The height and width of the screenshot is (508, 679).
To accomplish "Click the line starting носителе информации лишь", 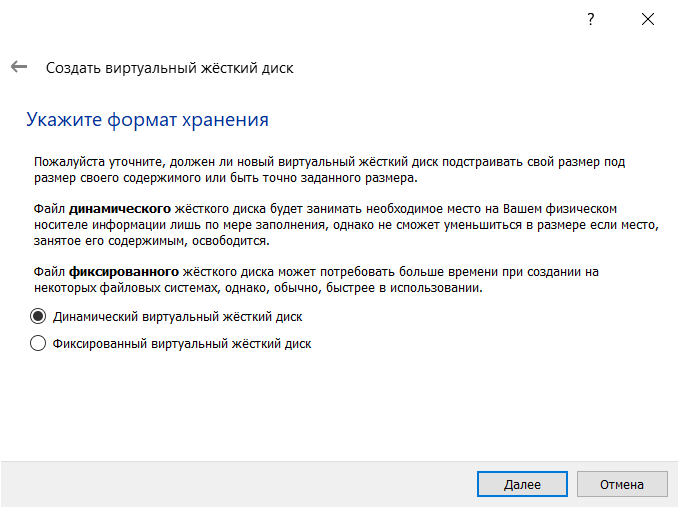I will (346, 225).
